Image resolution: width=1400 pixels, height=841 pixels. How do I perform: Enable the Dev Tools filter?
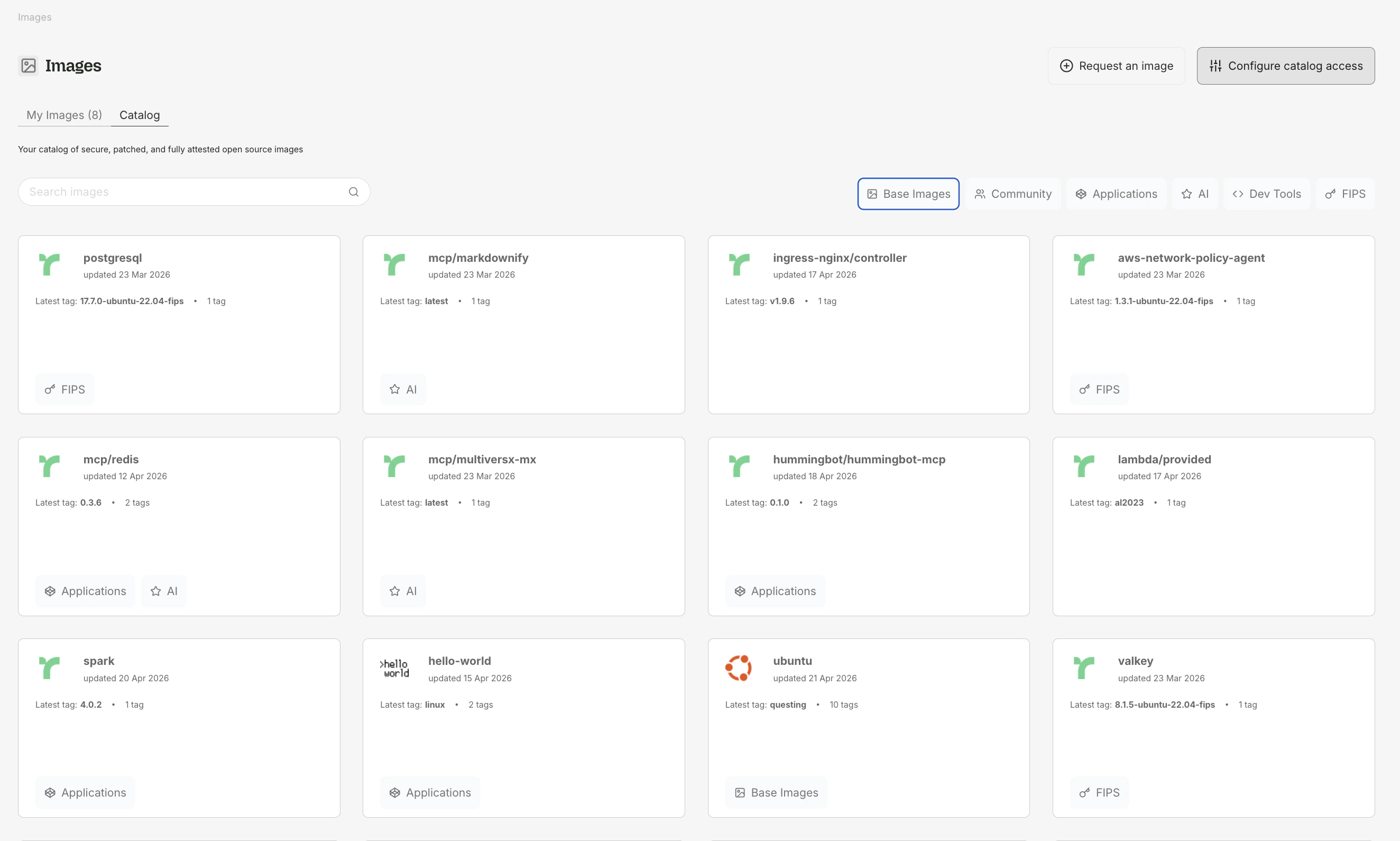(1266, 194)
